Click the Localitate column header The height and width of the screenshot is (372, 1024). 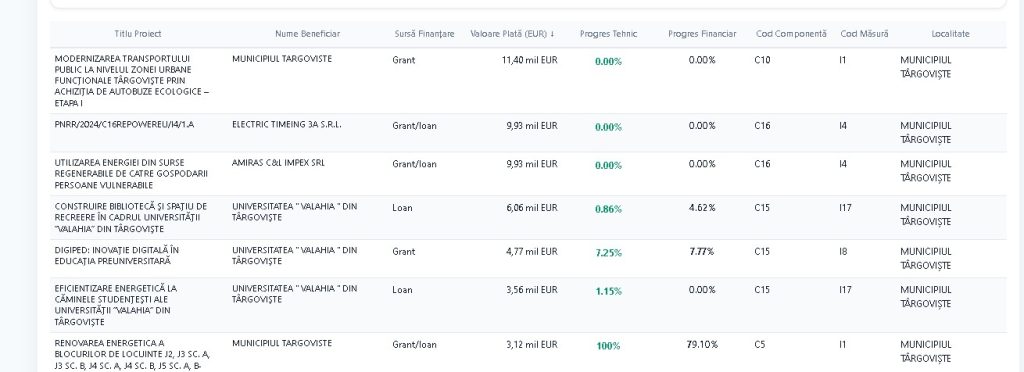[951, 34]
